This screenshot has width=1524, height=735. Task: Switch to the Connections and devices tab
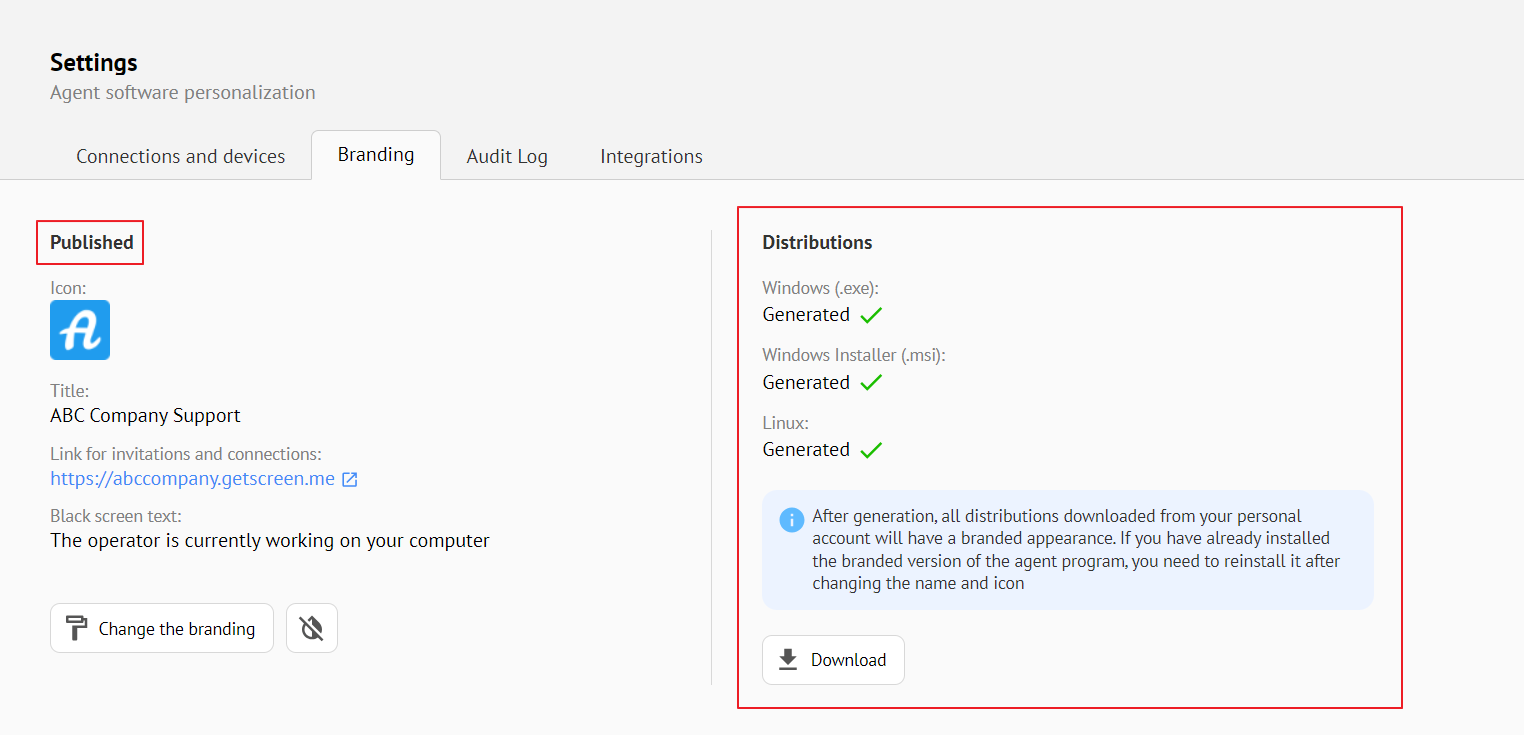pyautogui.click(x=181, y=156)
